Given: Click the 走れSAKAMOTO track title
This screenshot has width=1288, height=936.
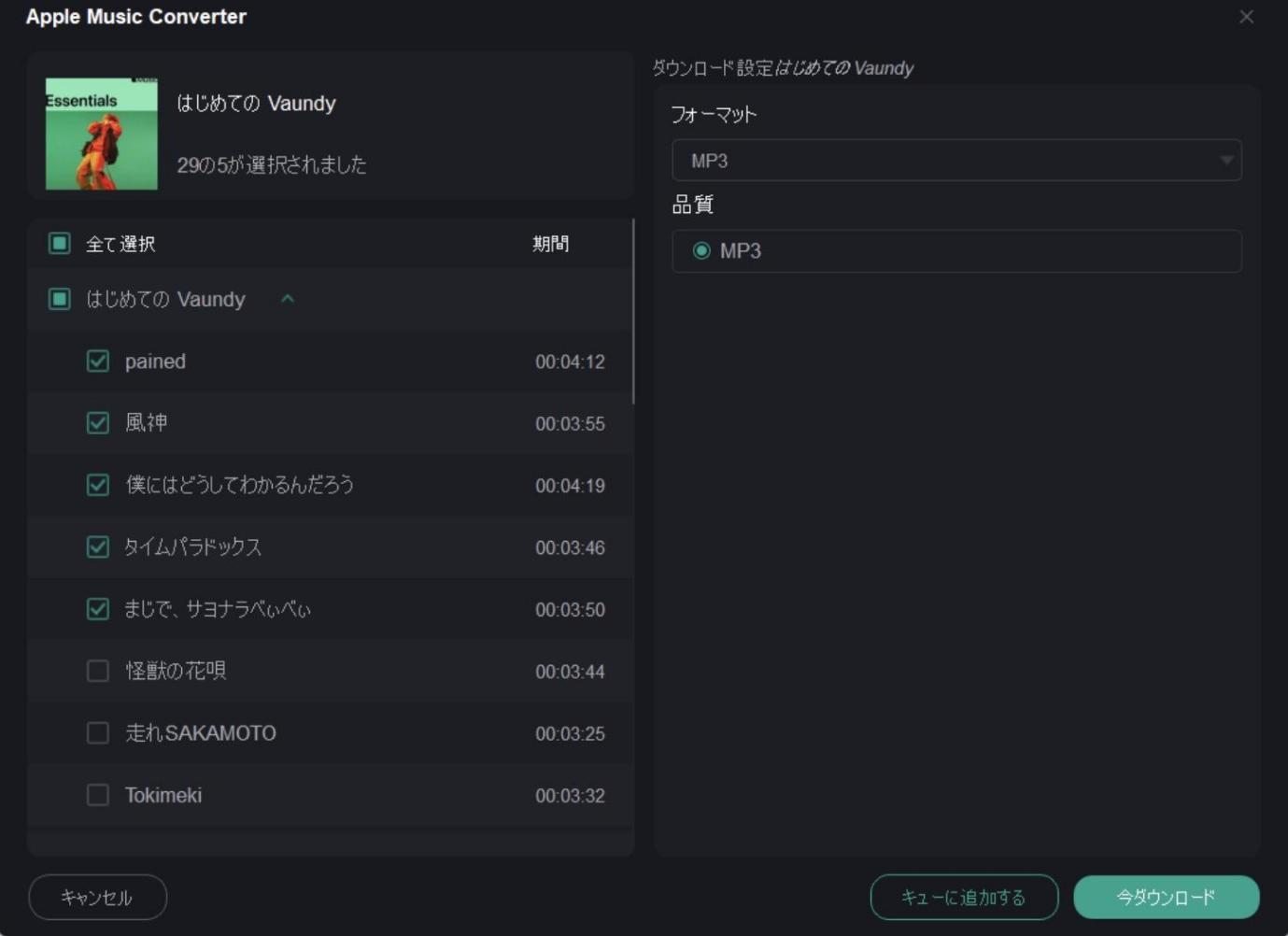Looking at the screenshot, I should (x=201, y=733).
